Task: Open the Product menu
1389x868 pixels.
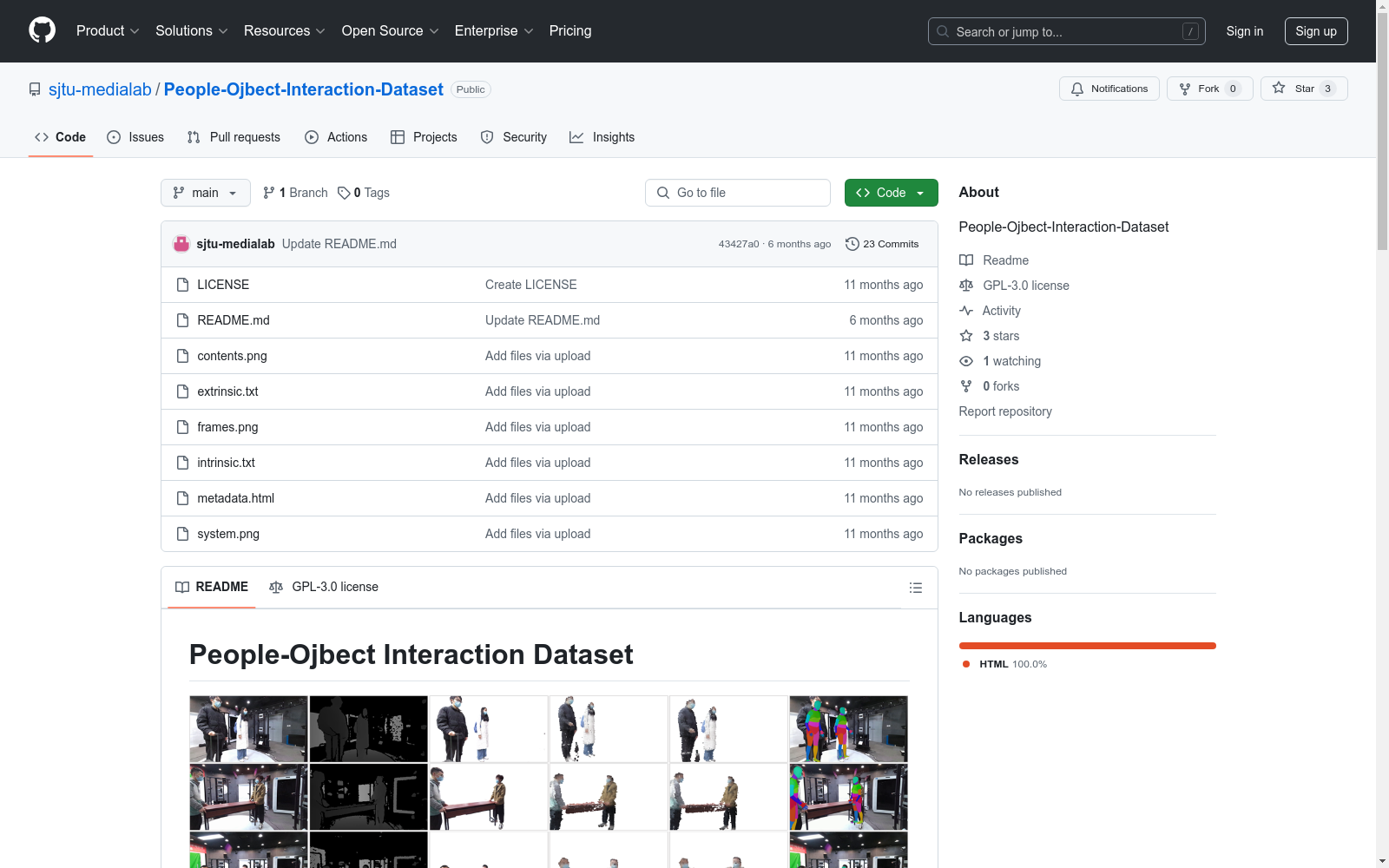Action: coord(108,30)
